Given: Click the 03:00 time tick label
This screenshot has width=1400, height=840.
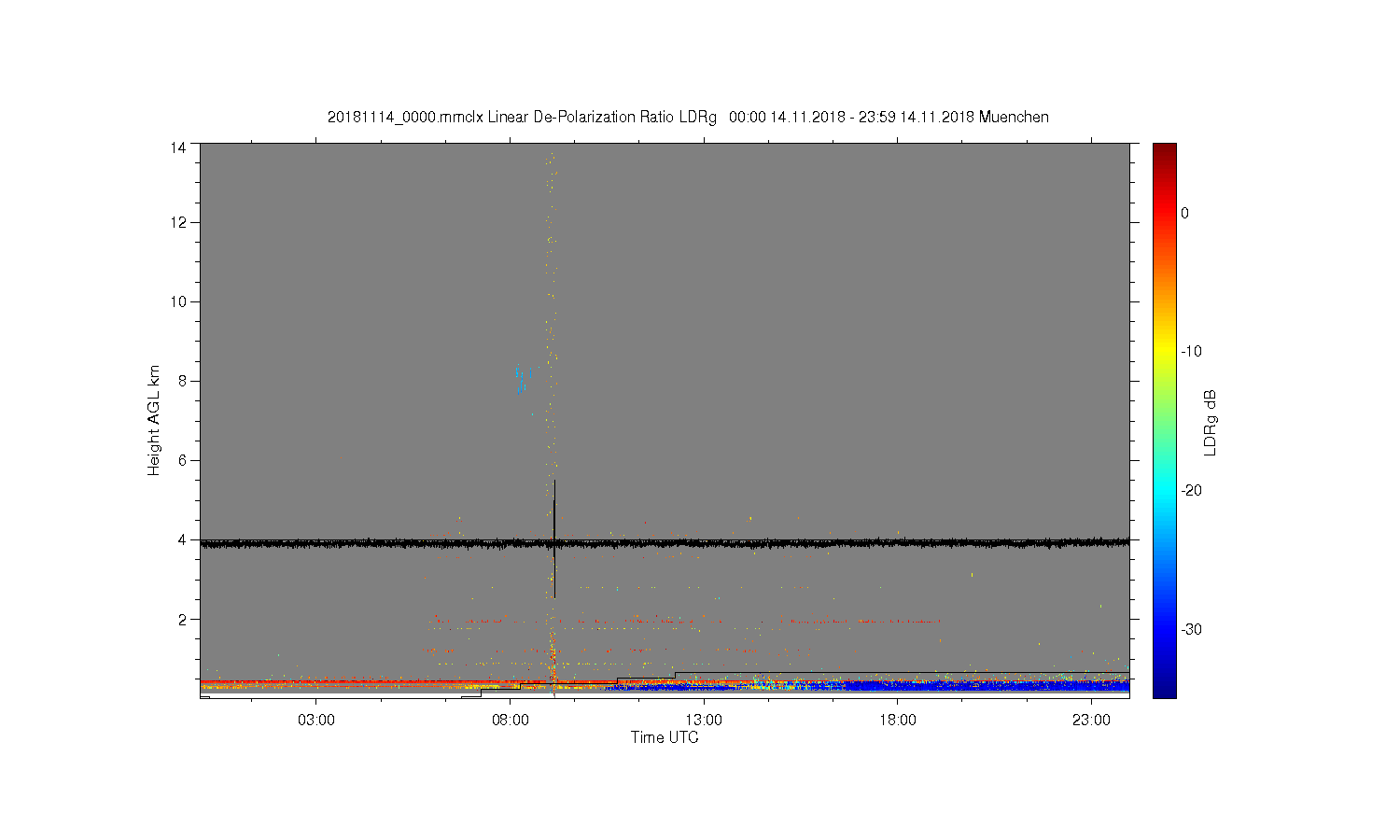Looking at the screenshot, I should [316, 721].
